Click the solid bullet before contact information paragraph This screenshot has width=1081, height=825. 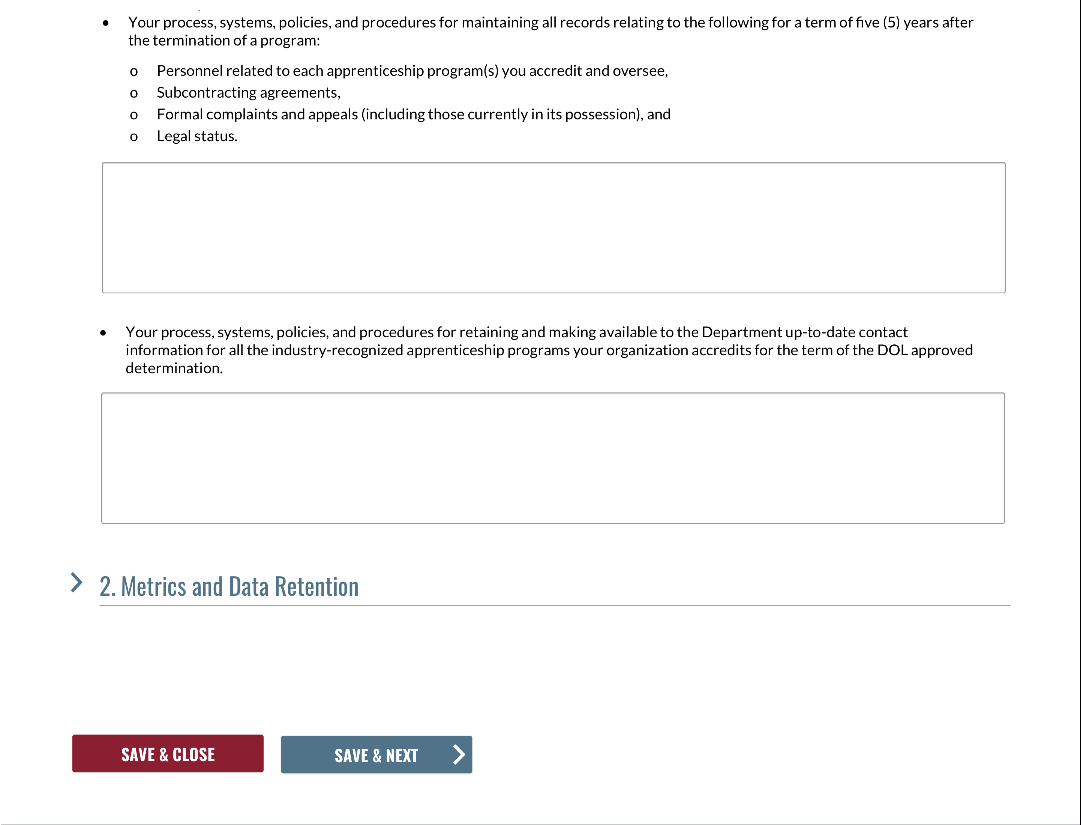click(102, 332)
